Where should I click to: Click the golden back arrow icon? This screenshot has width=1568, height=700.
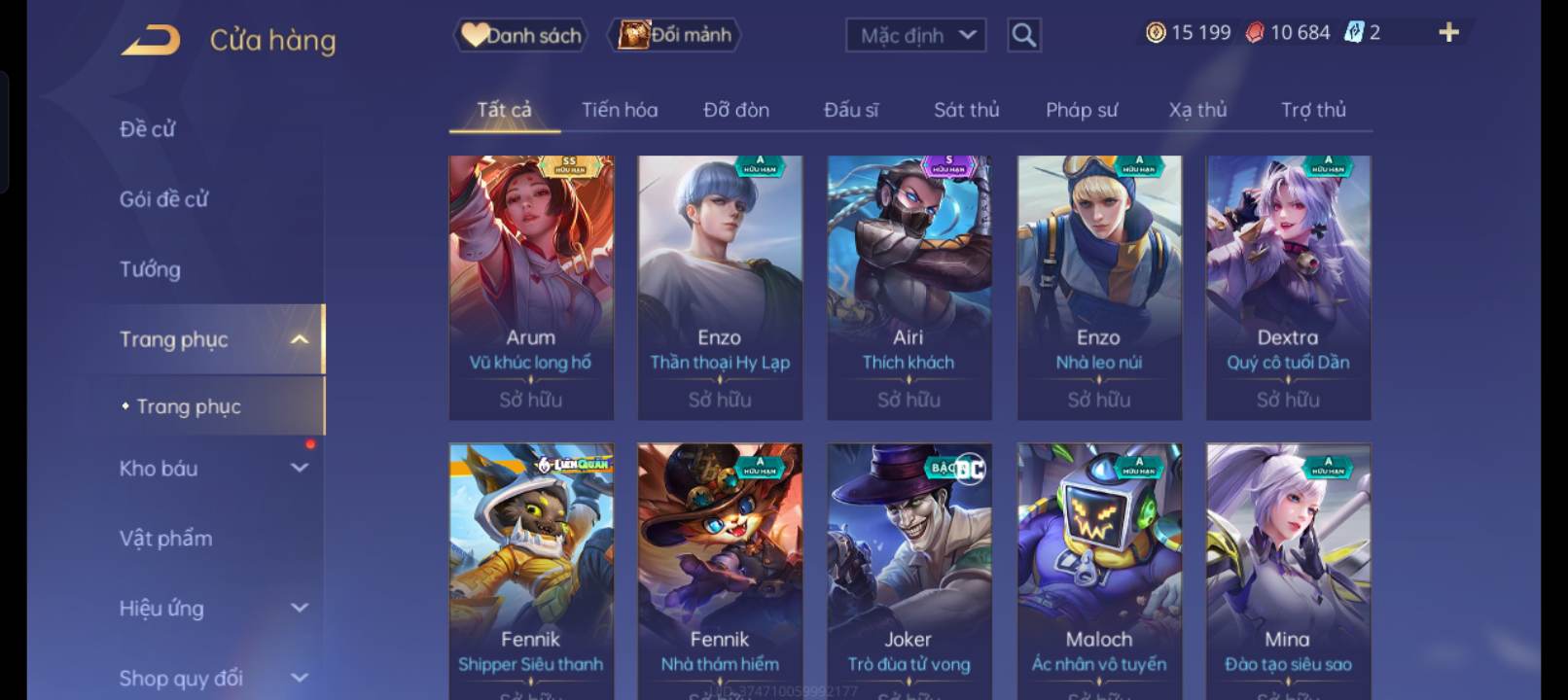click(x=151, y=41)
